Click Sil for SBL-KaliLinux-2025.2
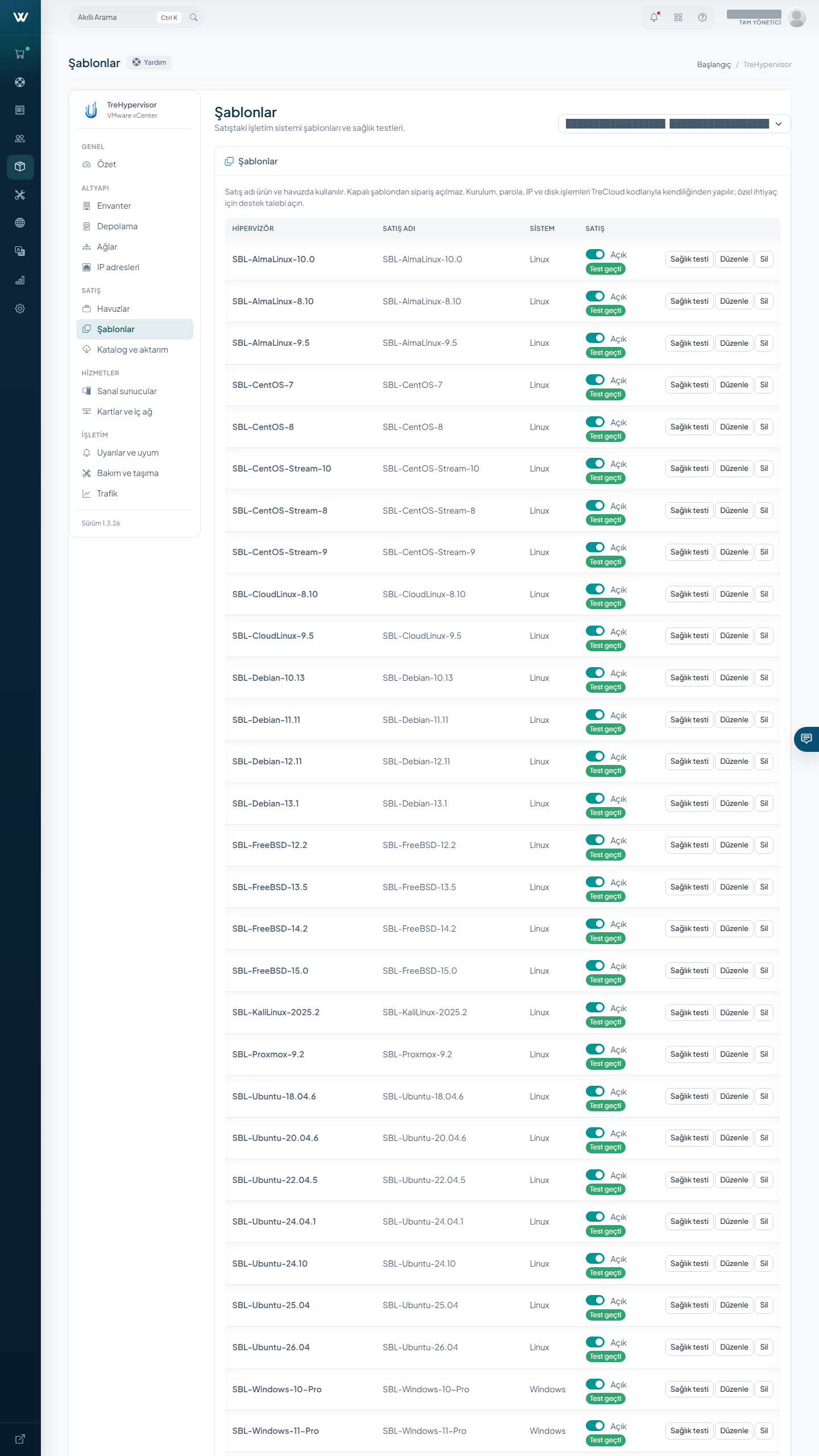 tap(764, 1013)
